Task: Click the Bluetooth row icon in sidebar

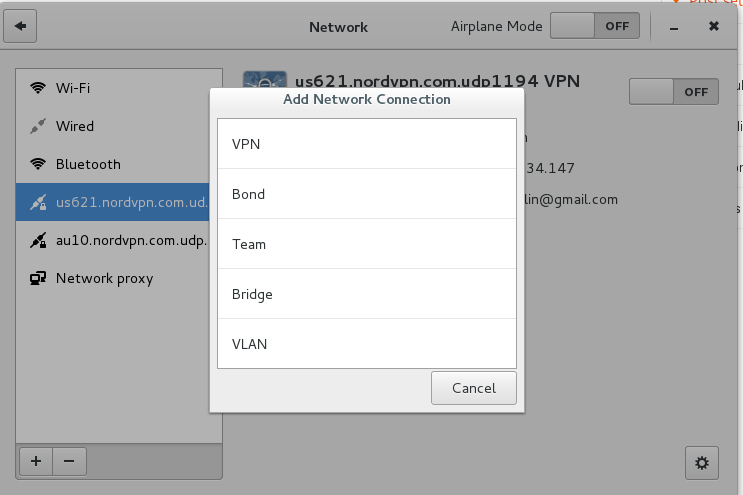Action: point(38,164)
